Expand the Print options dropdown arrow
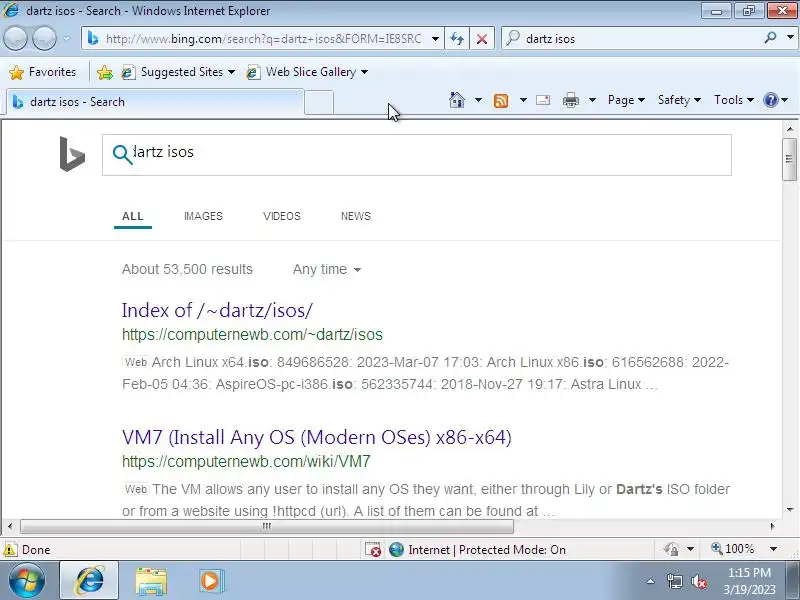This screenshot has height=600, width=800. point(592,100)
